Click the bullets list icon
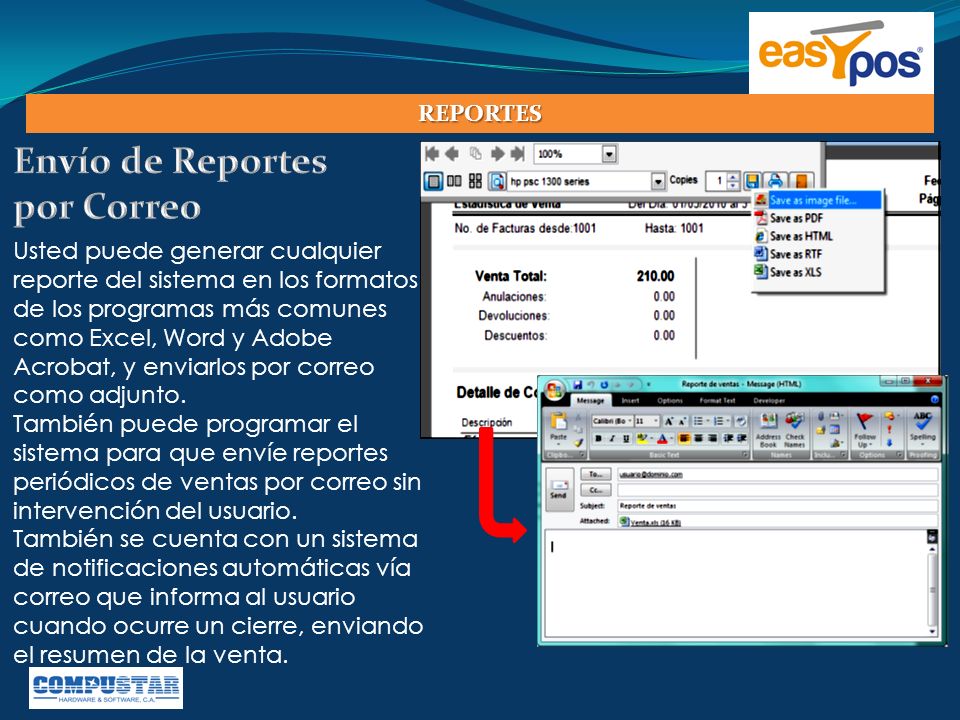 [x=699, y=421]
